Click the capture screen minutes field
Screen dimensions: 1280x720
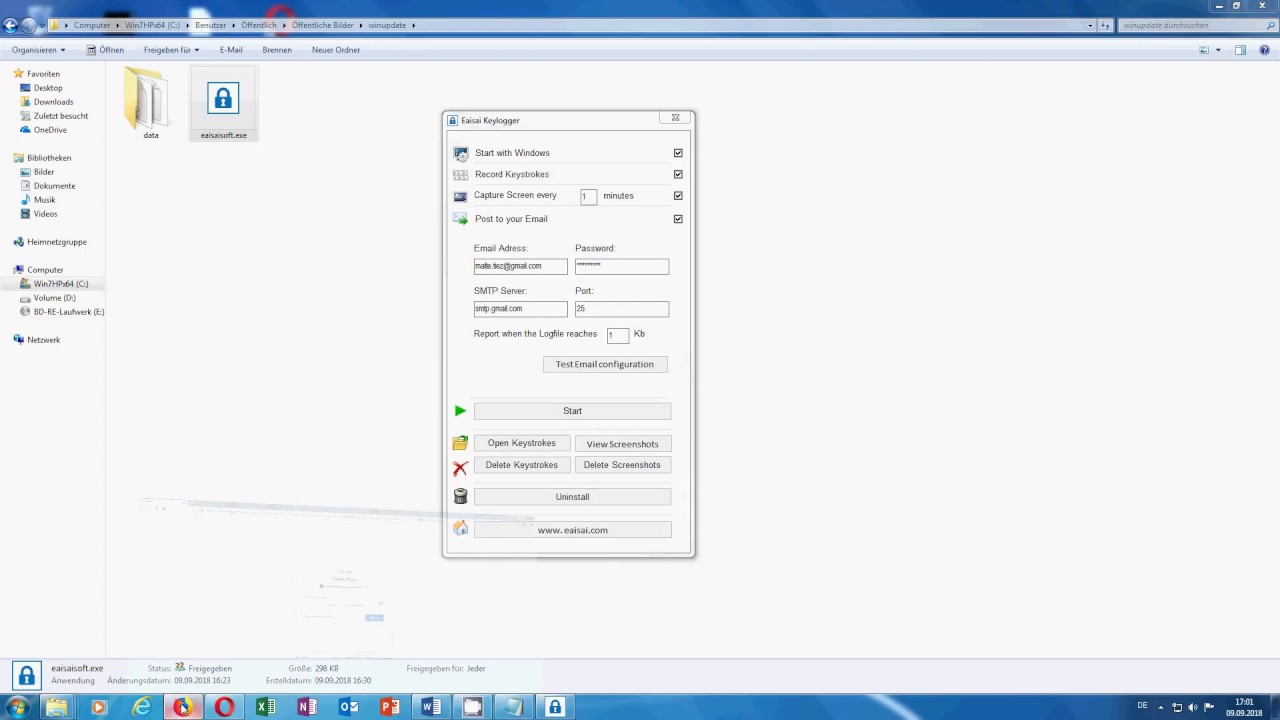[588, 197]
